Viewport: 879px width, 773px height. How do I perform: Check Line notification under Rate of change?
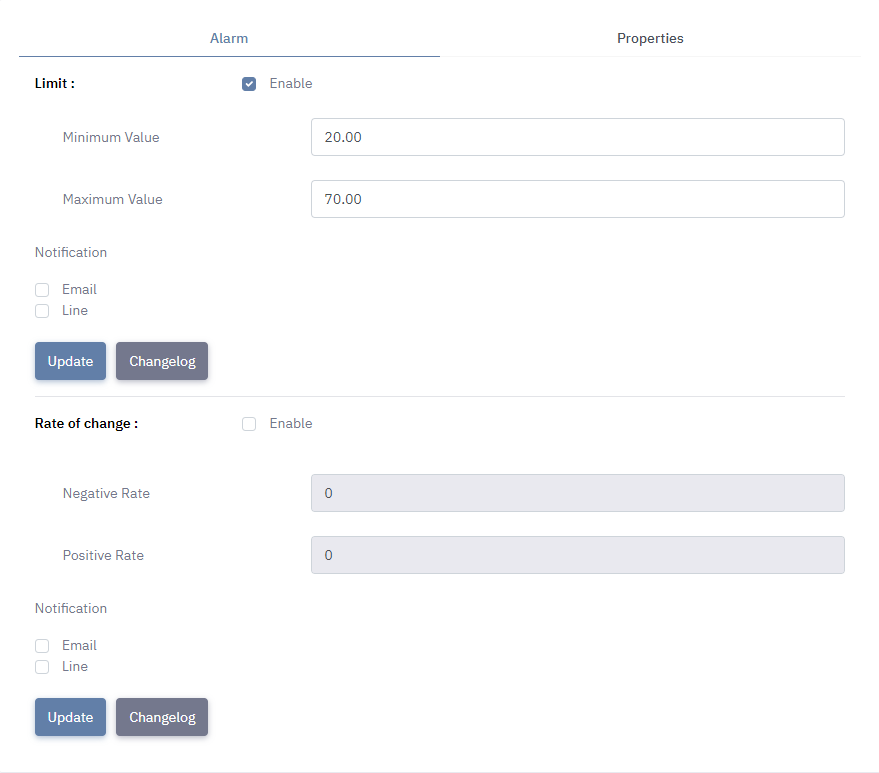(x=42, y=667)
